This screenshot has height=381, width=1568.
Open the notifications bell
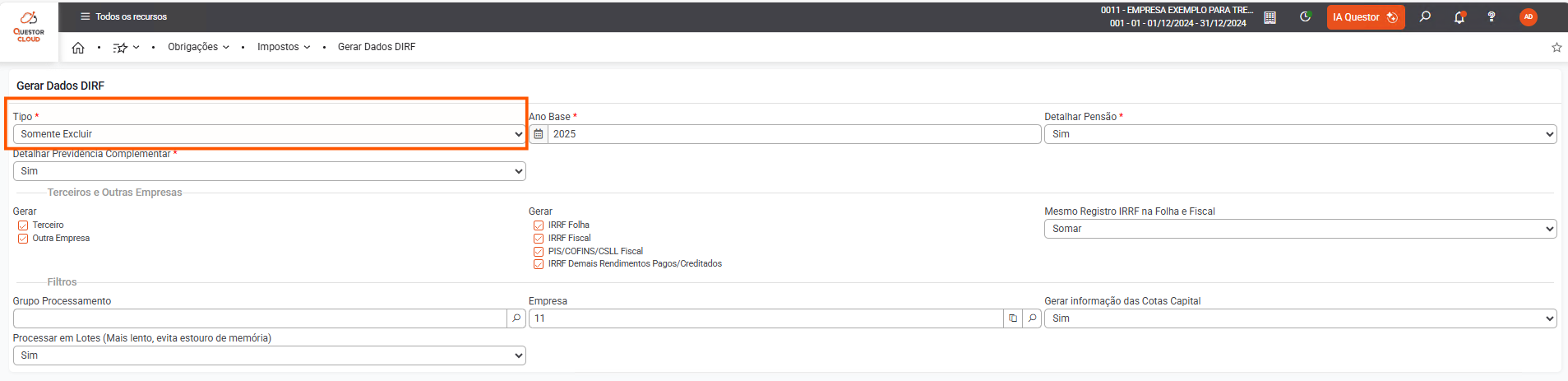coord(1459,17)
